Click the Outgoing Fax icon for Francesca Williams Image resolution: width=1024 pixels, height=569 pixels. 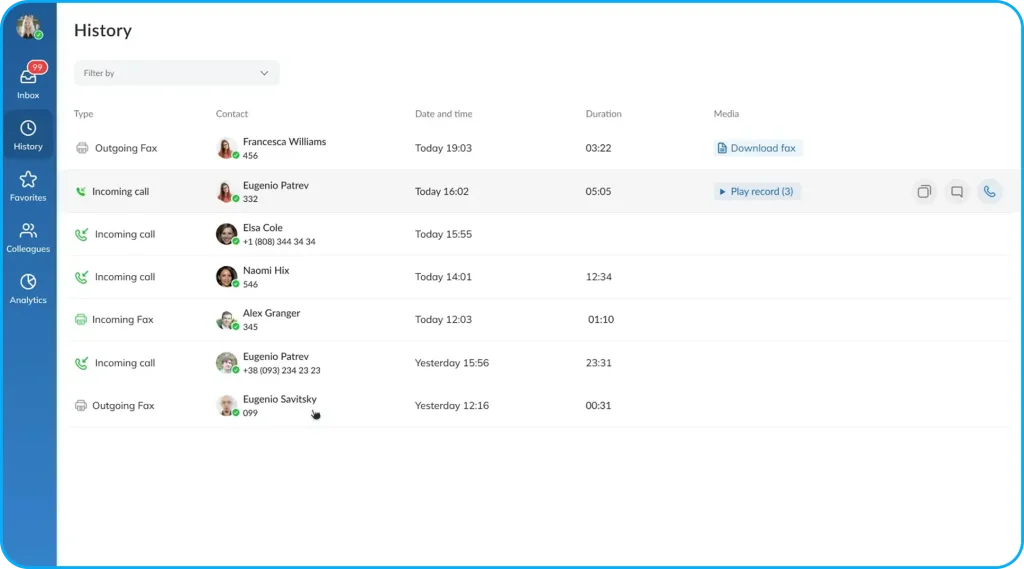pos(82,148)
